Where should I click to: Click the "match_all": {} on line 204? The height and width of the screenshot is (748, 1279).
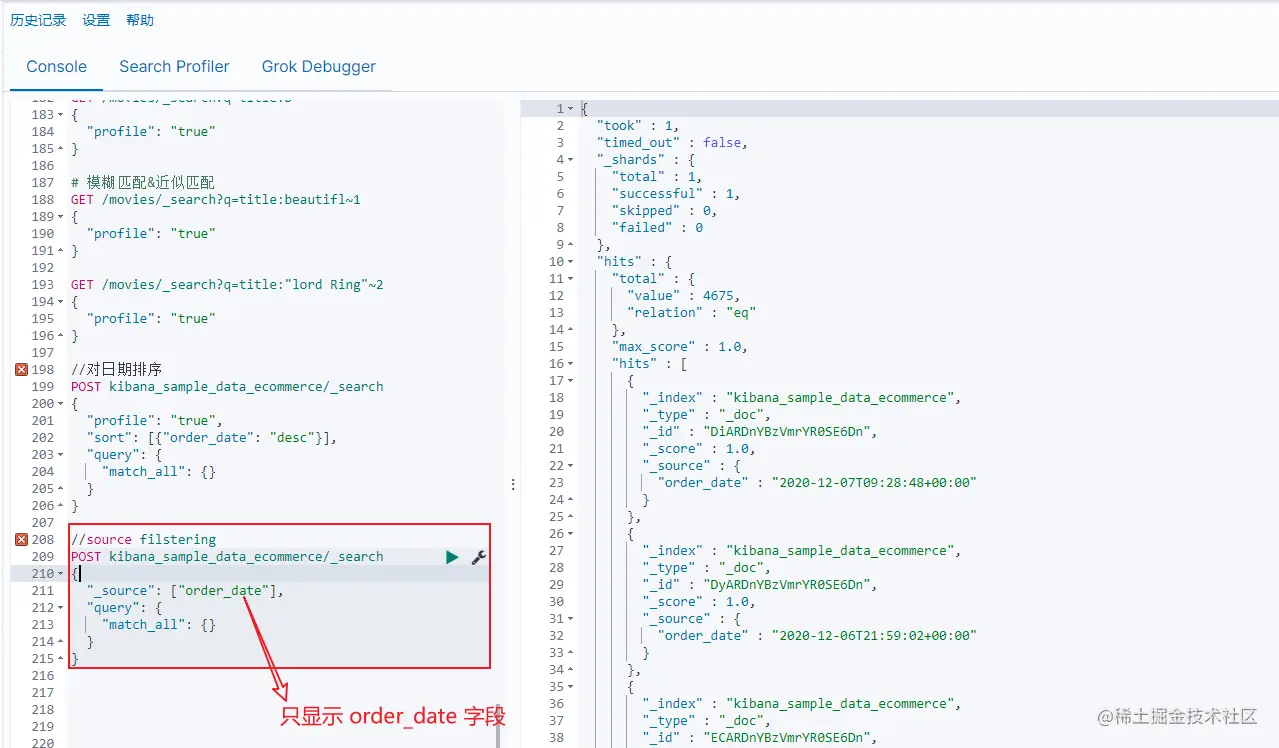pyautogui.click(x=159, y=472)
